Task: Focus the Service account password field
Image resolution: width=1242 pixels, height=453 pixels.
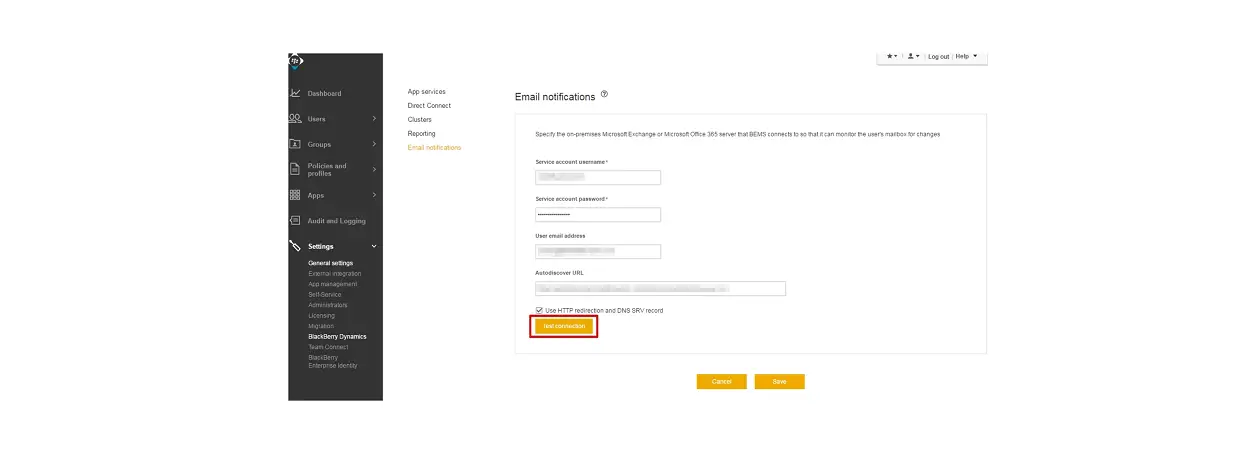Action: click(x=598, y=215)
